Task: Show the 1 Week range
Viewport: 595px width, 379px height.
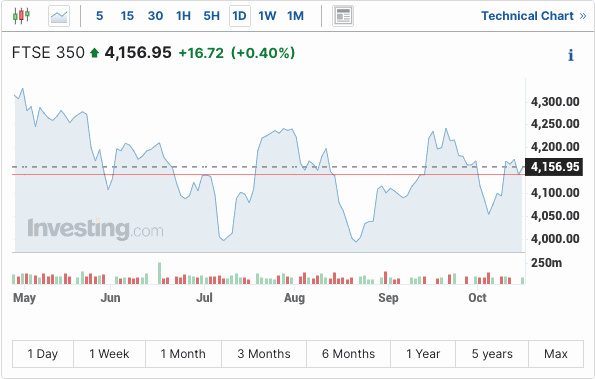Action: point(109,354)
